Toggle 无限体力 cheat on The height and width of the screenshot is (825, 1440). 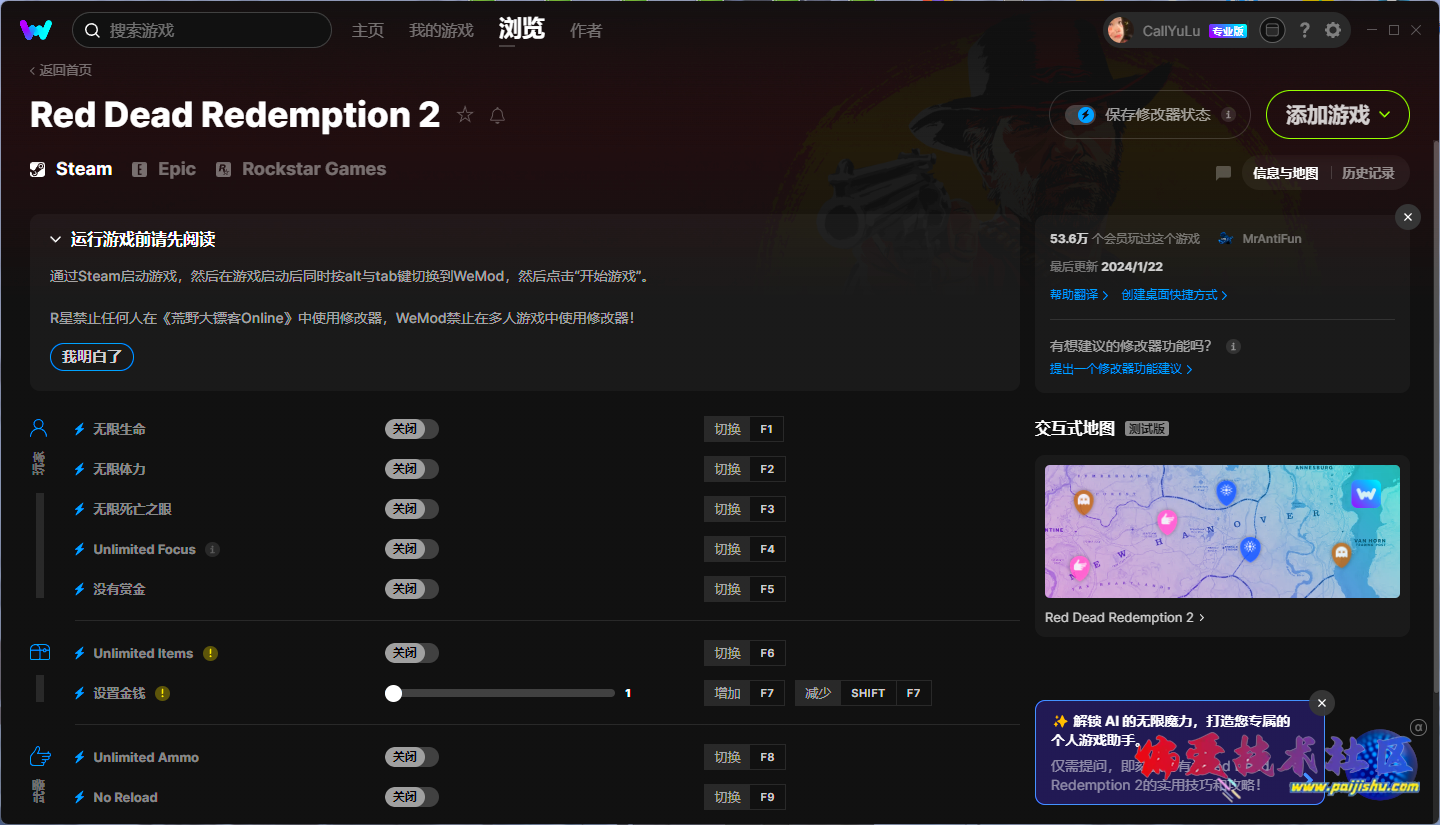[412, 469]
